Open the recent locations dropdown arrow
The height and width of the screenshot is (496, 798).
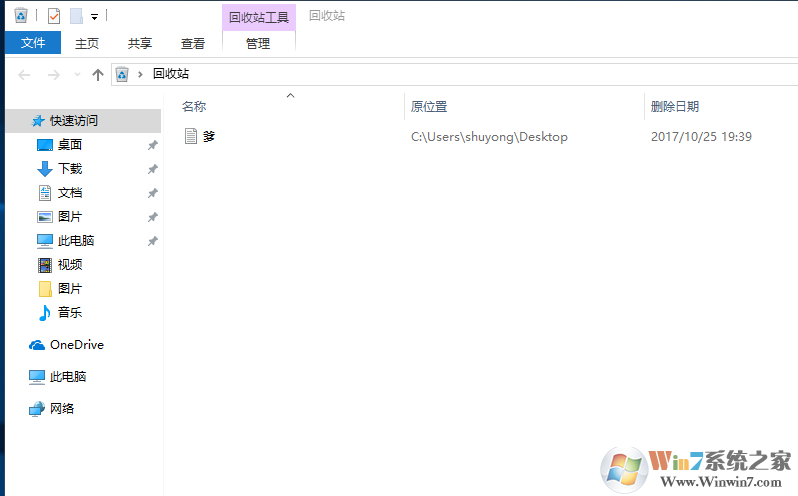pyautogui.click(x=77, y=75)
